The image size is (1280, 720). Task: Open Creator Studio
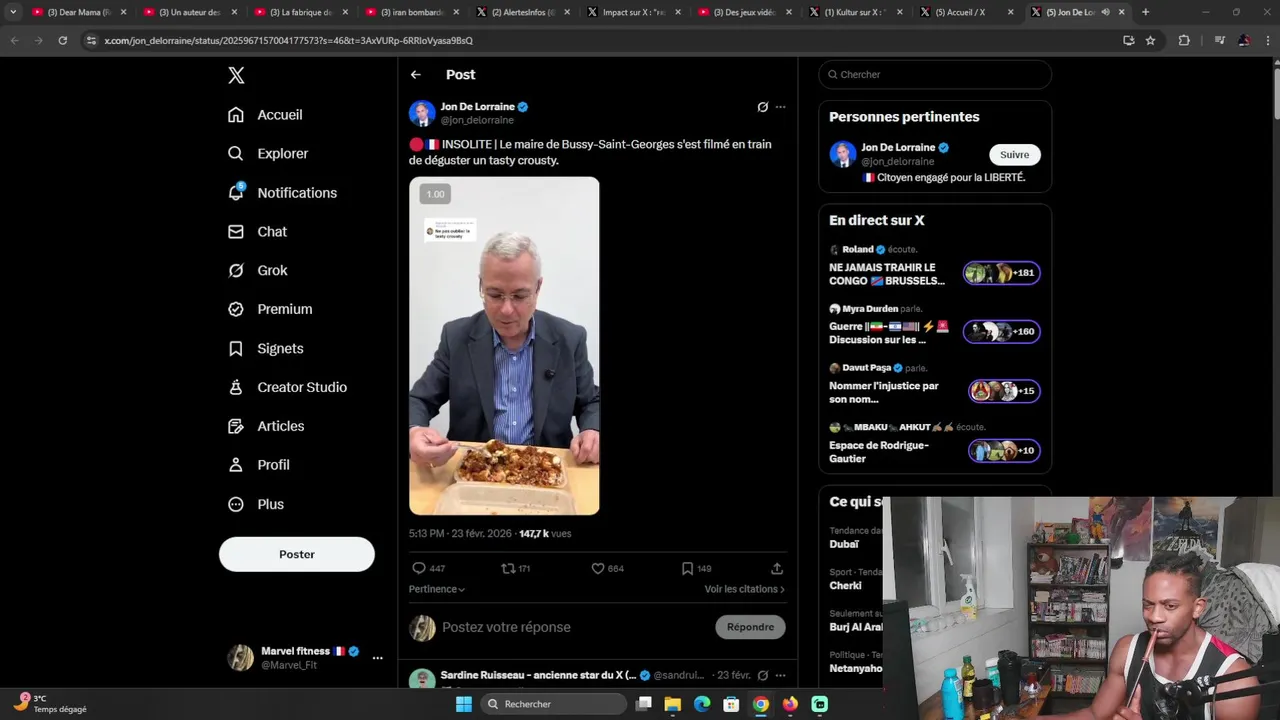click(287, 388)
